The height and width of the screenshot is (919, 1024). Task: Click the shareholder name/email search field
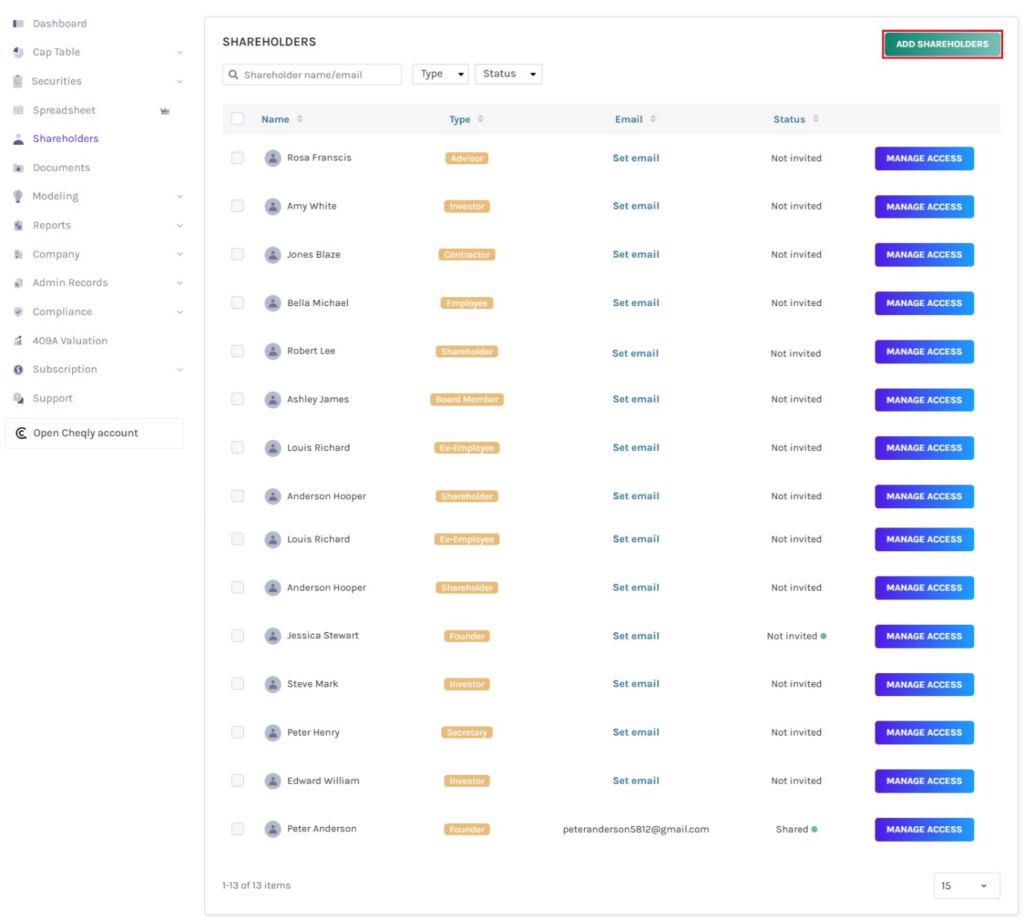click(x=318, y=75)
